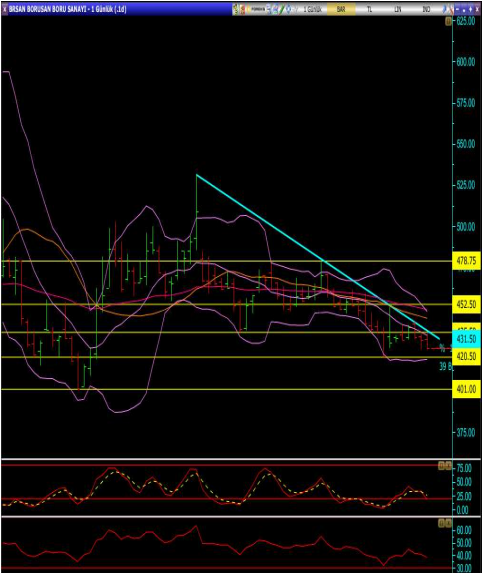This screenshot has height=573, width=484.
Task: Click the x icon left of the BRSAN title
Action: point(4,9)
